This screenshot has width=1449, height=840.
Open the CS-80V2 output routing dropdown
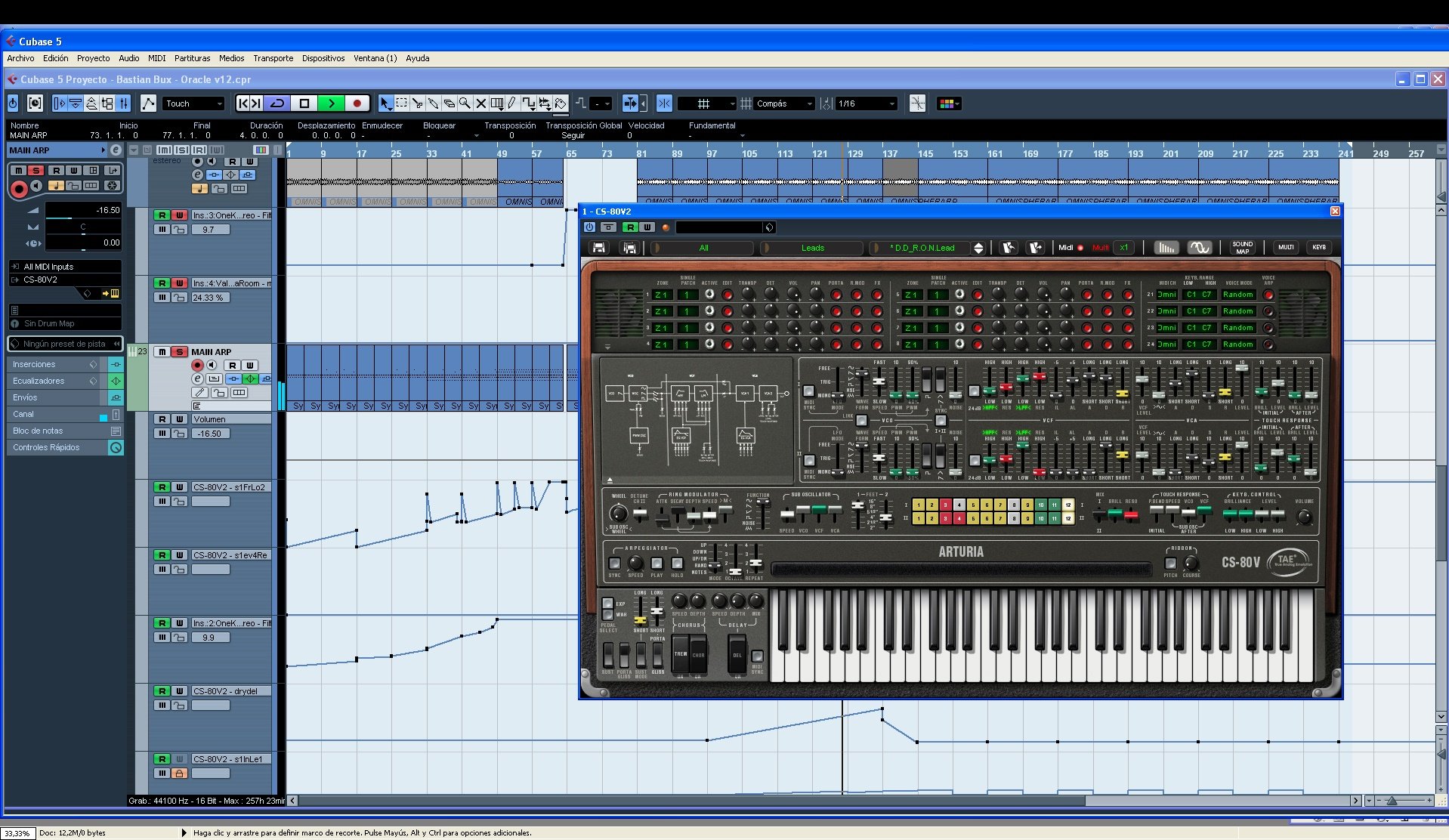(x=65, y=279)
